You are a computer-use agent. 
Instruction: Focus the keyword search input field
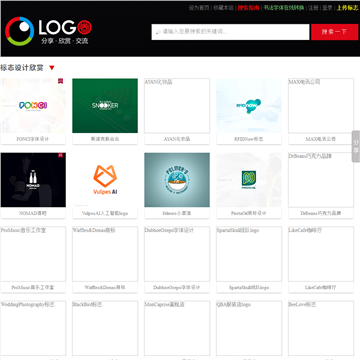click(x=230, y=32)
